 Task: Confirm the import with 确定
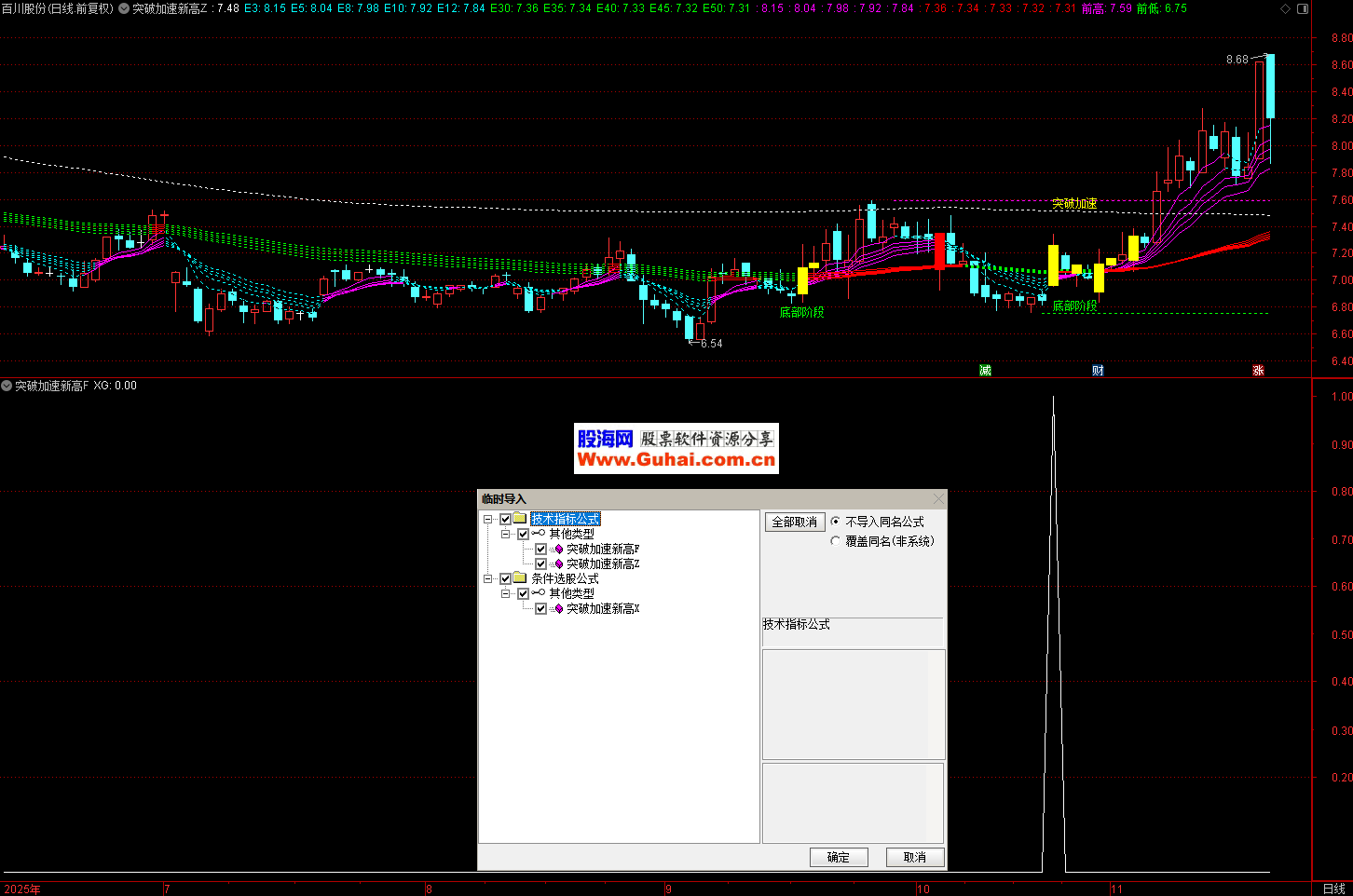click(x=838, y=857)
